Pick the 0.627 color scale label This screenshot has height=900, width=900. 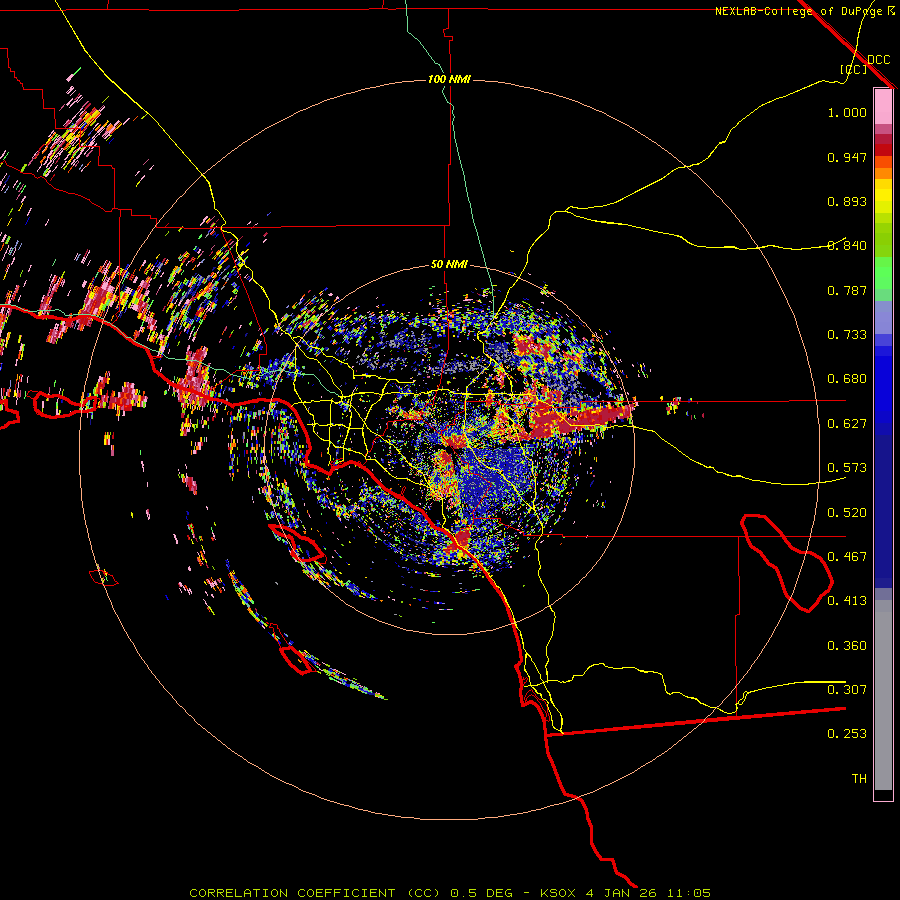click(847, 424)
